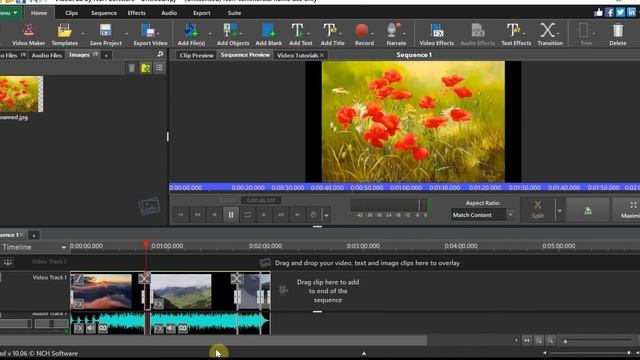Open the Clips menu tab
Screen dimensions: 640x360
pyautogui.click(x=71, y=13)
